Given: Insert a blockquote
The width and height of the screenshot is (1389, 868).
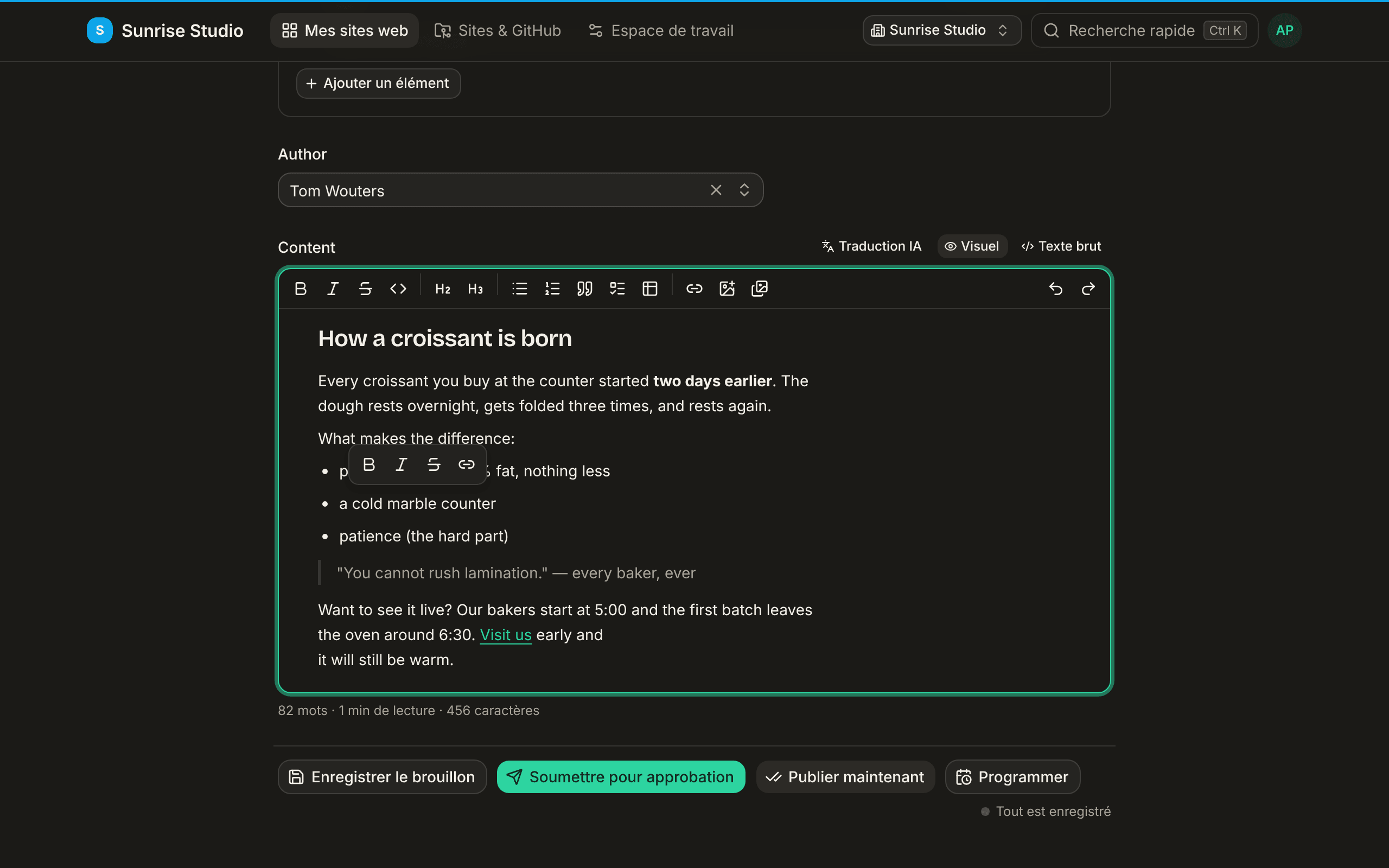Looking at the screenshot, I should 585,289.
